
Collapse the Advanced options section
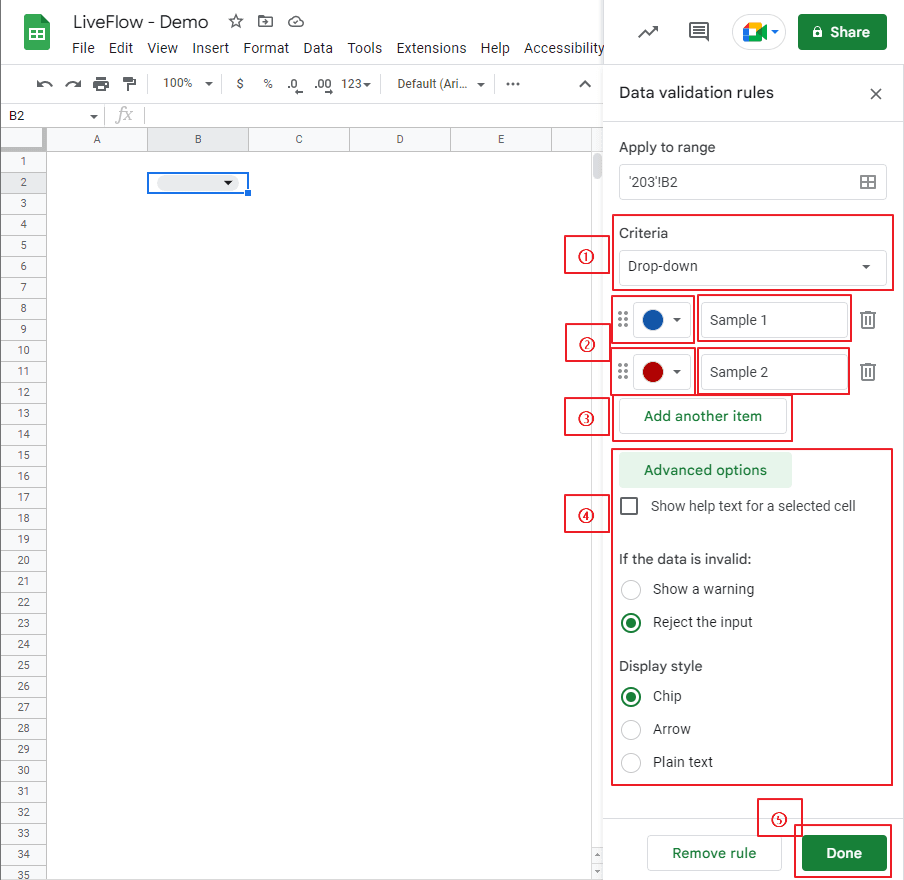click(705, 471)
